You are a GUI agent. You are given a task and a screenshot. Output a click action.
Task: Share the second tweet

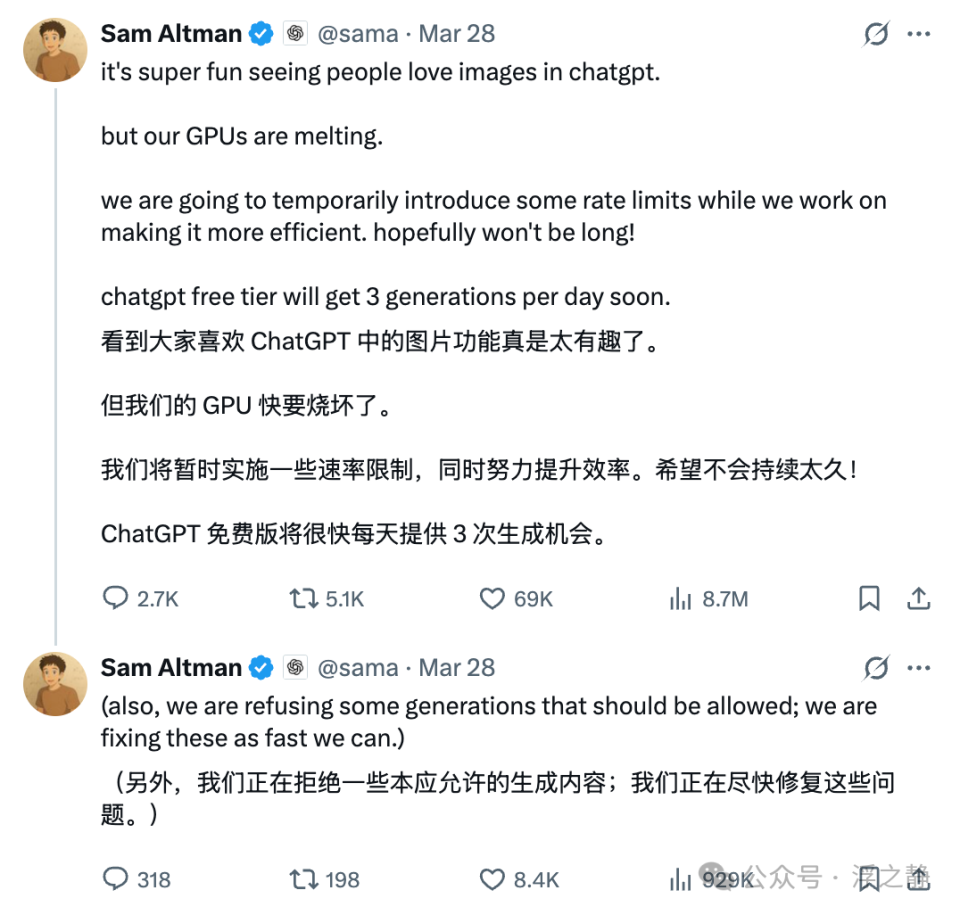coord(919,879)
